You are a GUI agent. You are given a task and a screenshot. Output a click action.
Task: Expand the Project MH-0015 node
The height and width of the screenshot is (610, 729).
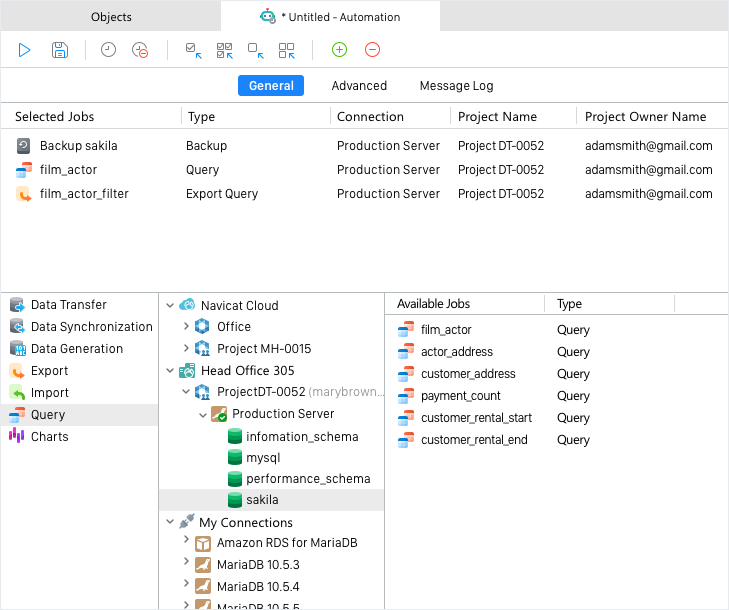point(186,348)
